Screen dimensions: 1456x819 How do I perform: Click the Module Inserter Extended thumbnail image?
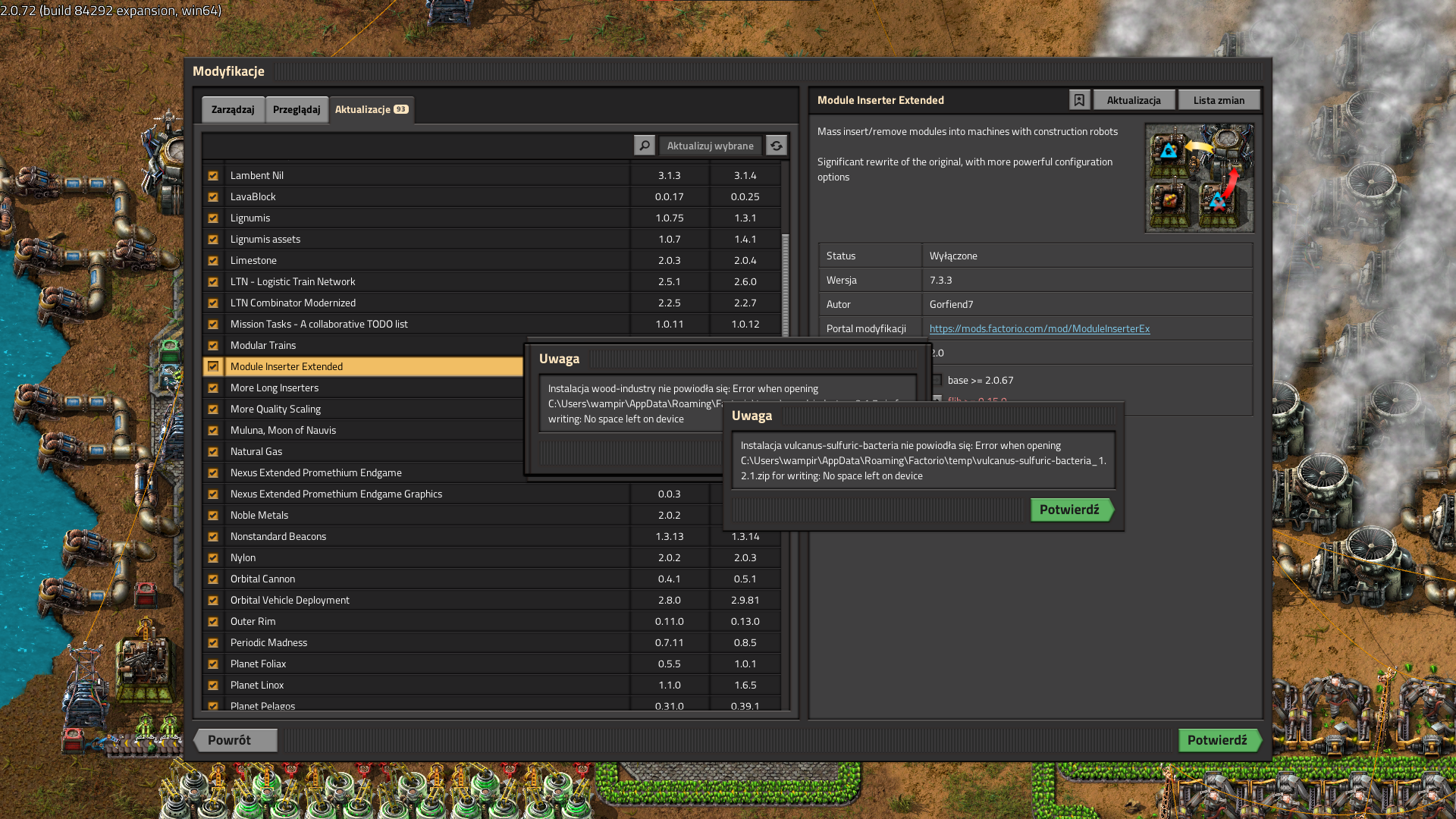coord(1199,178)
